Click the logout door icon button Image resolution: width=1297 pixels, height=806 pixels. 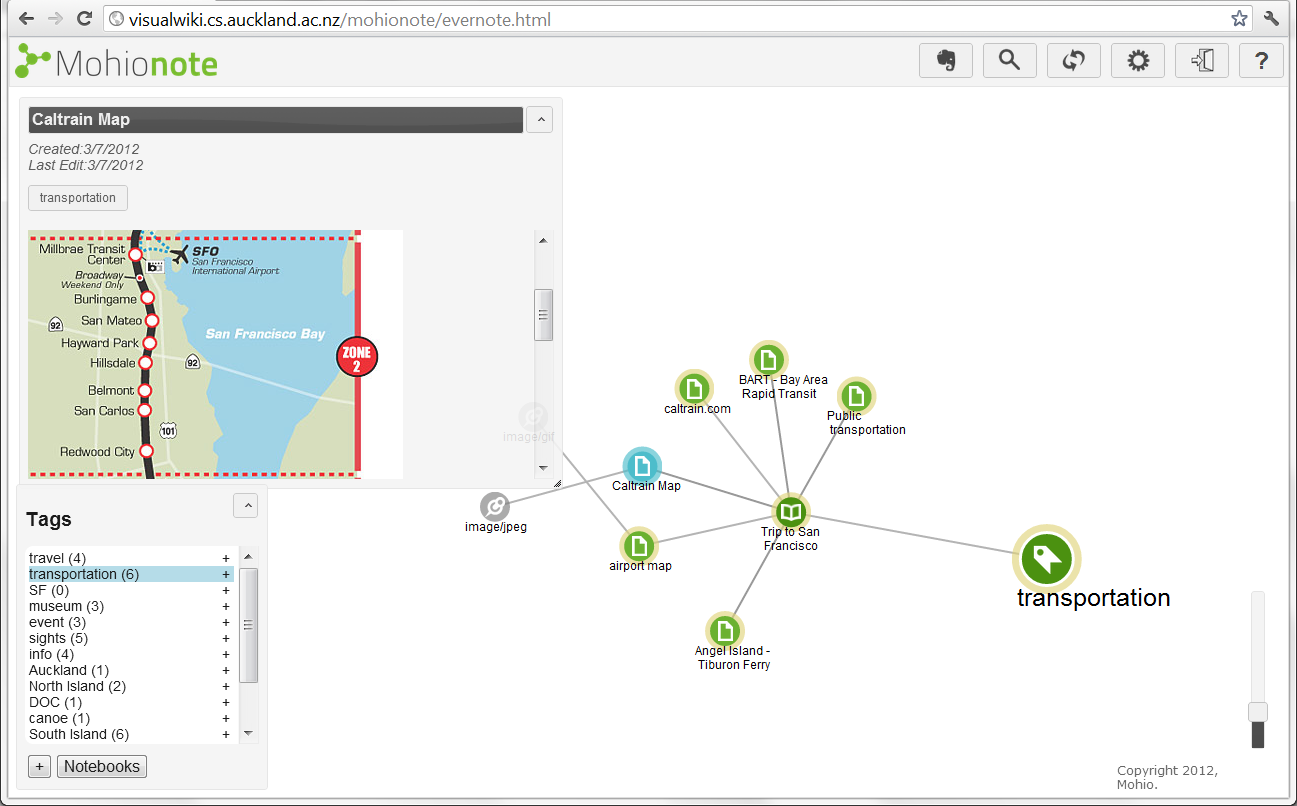(x=1202, y=61)
